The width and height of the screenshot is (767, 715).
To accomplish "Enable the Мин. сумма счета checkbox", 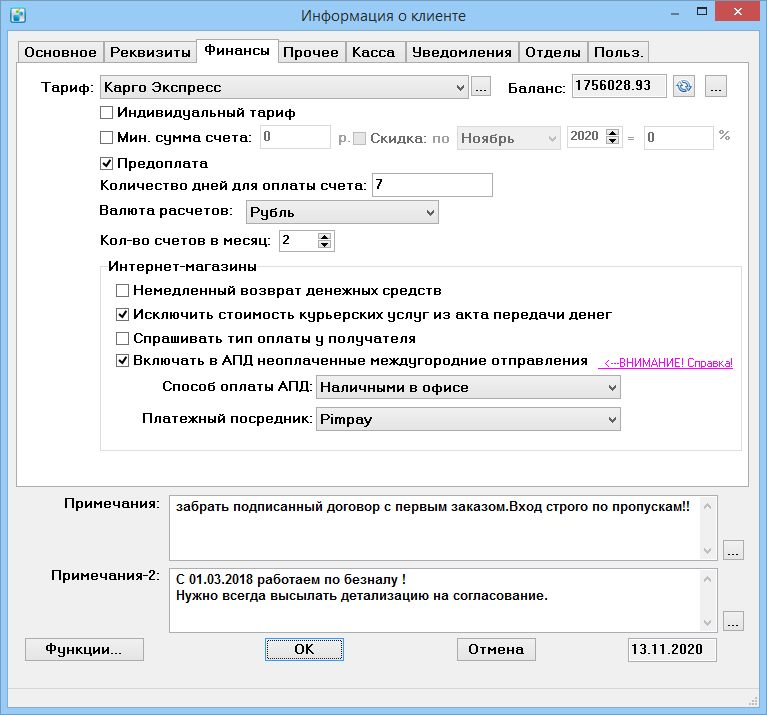I will (x=107, y=137).
